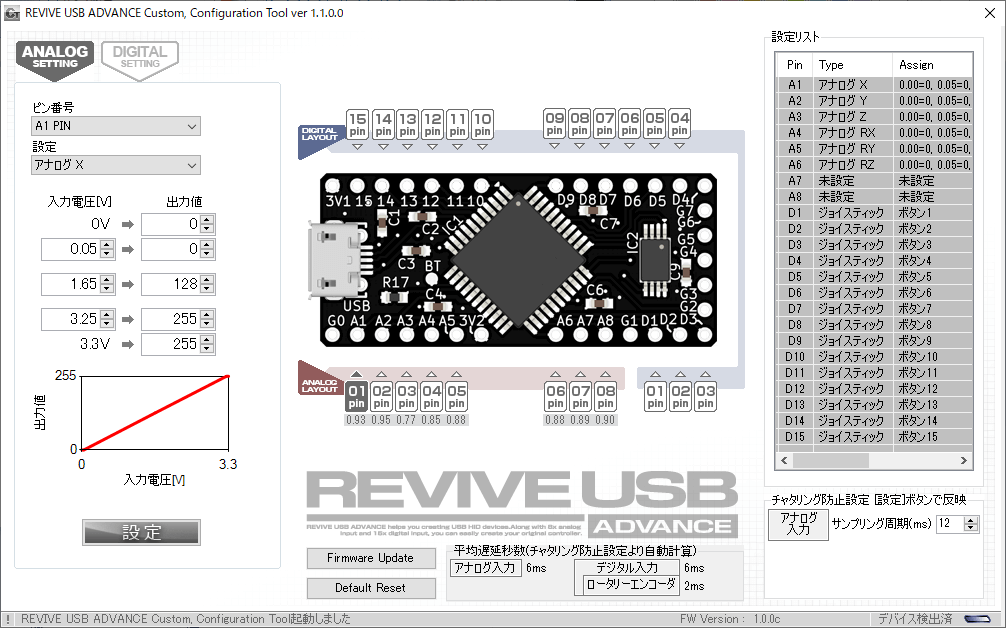
Task: Click the Pin column header
Action: pos(795,65)
